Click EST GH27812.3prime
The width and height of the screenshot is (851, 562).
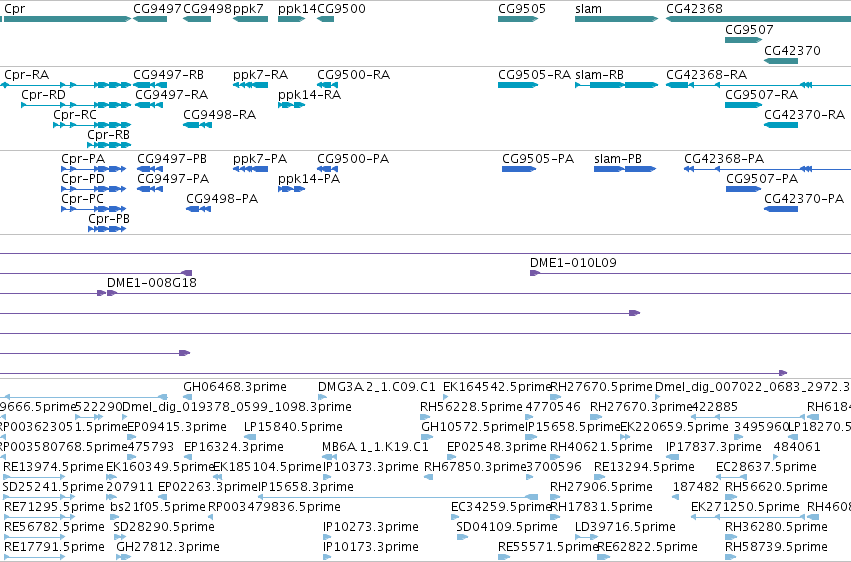point(123,557)
